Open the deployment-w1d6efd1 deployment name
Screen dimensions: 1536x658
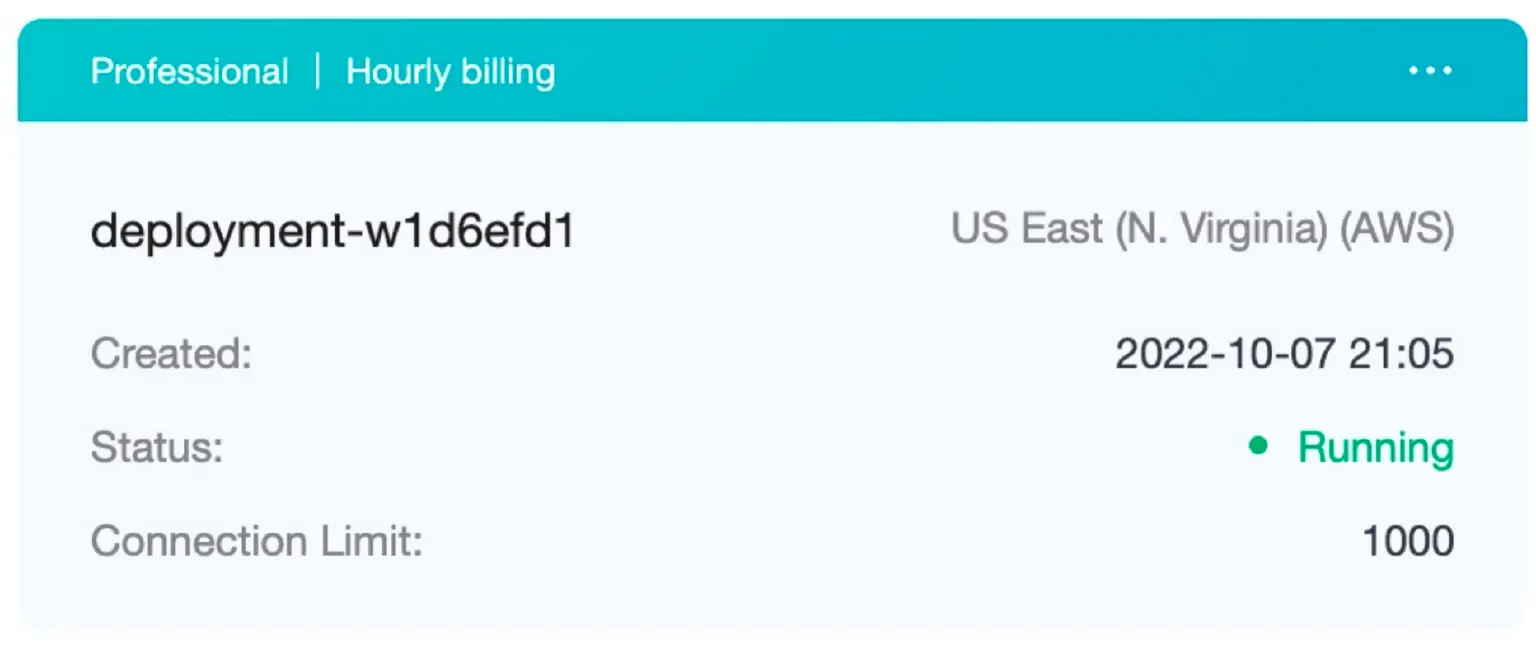[x=332, y=232]
